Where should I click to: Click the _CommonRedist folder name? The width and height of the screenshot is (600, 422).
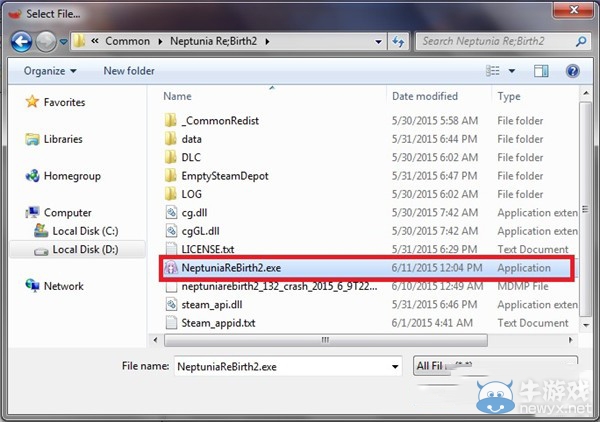(x=220, y=121)
